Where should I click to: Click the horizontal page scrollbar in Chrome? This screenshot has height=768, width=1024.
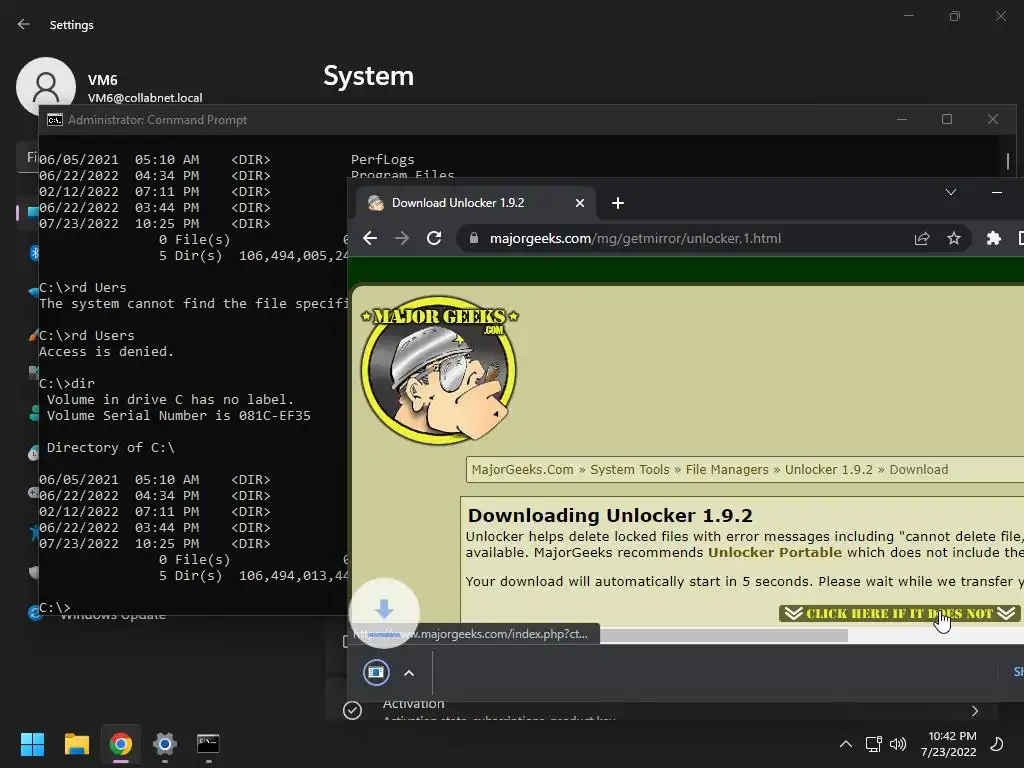point(724,635)
